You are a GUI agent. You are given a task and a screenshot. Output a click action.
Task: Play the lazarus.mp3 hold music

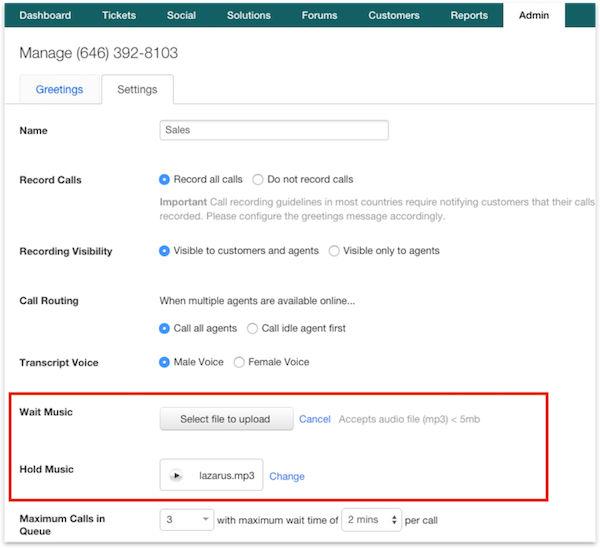(176, 475)
